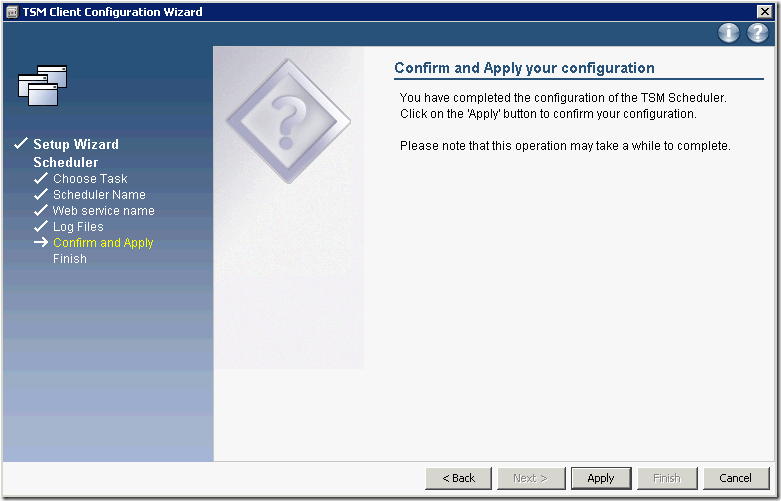The width and height of the screenshot is (781, 501).
Task: Click the Finish step in the sidebar list
Action: pos(70,259)
